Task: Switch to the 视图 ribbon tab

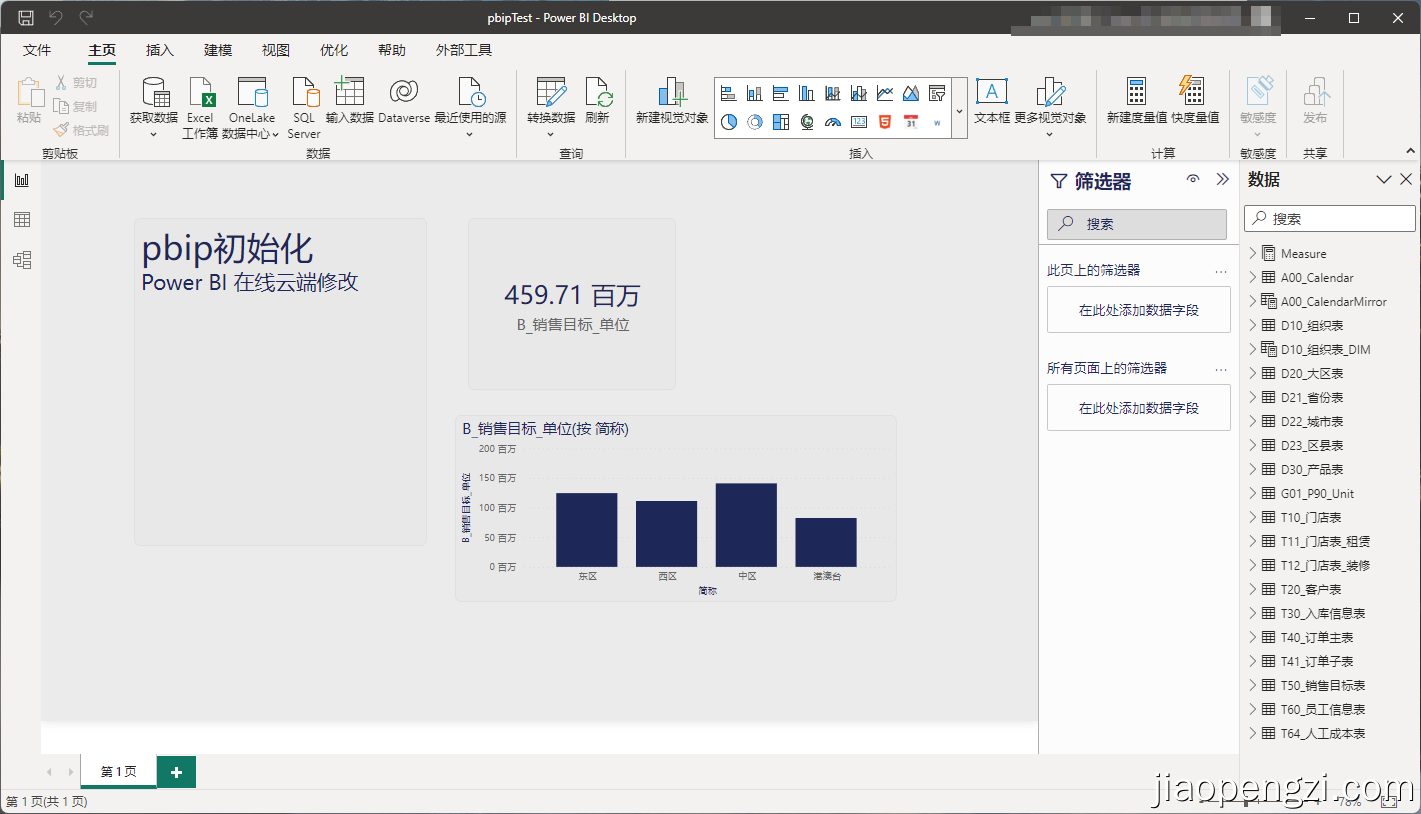Action: tap(276, 51)
